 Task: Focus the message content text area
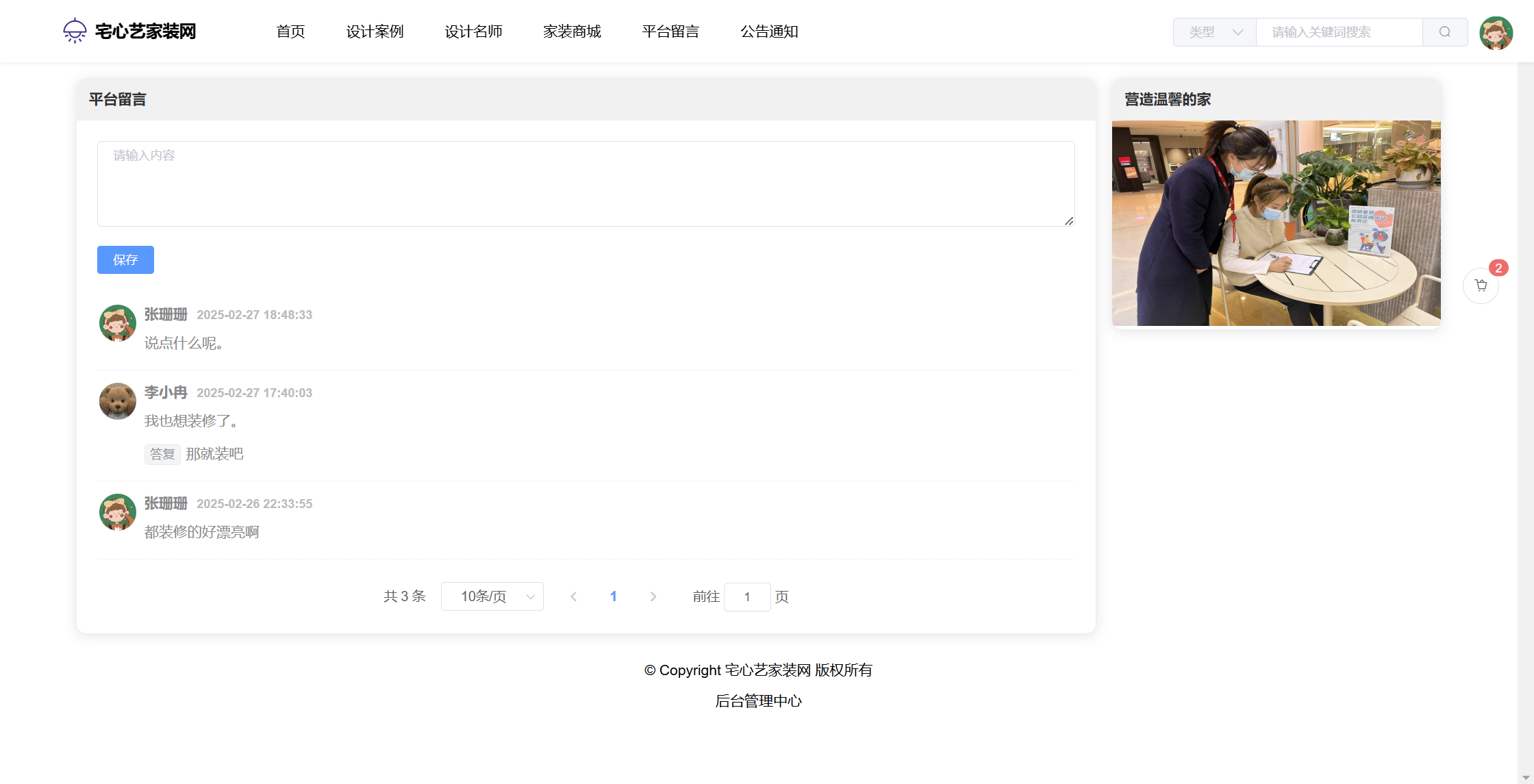tap(586, 184)
